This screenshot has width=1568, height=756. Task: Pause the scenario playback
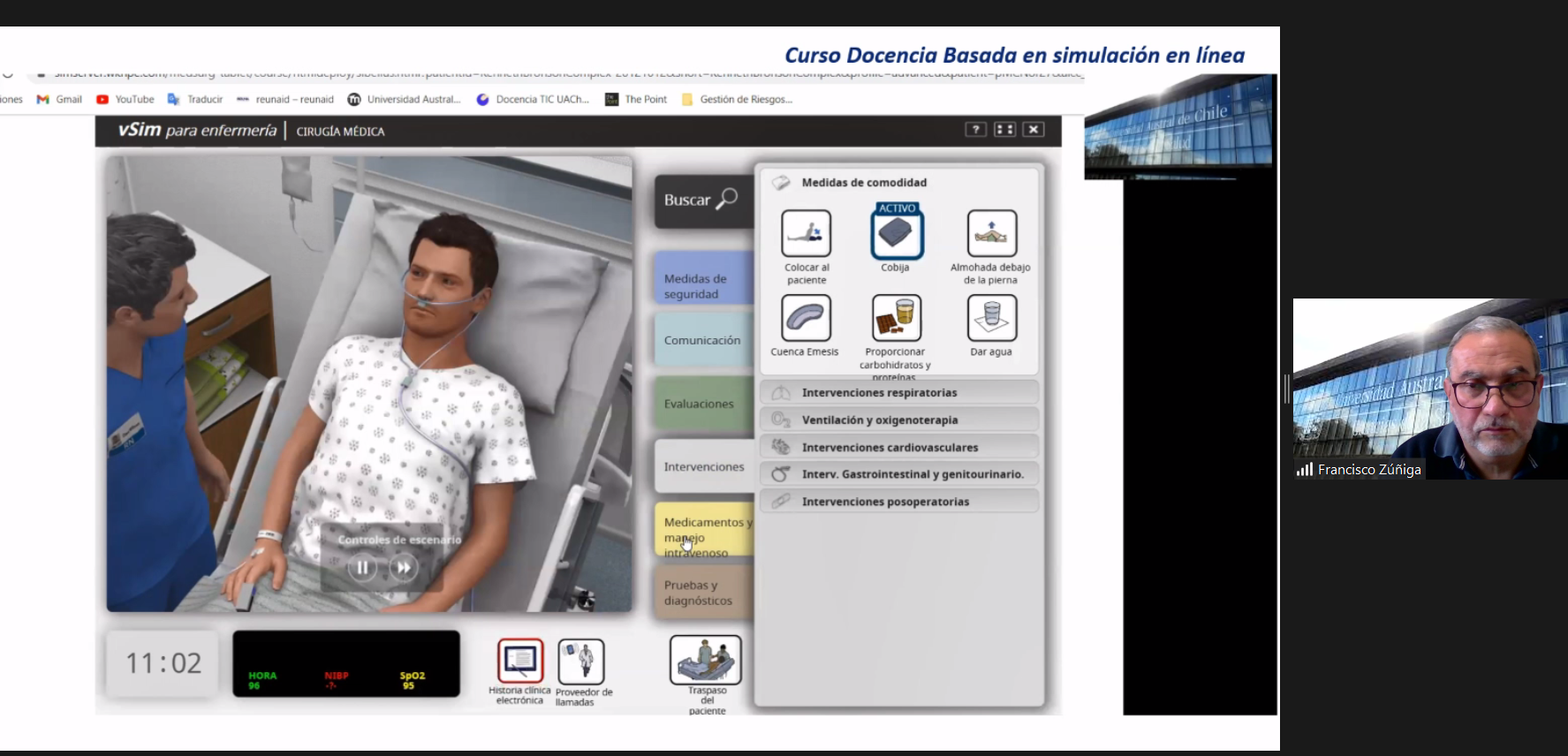click(362, 568)
